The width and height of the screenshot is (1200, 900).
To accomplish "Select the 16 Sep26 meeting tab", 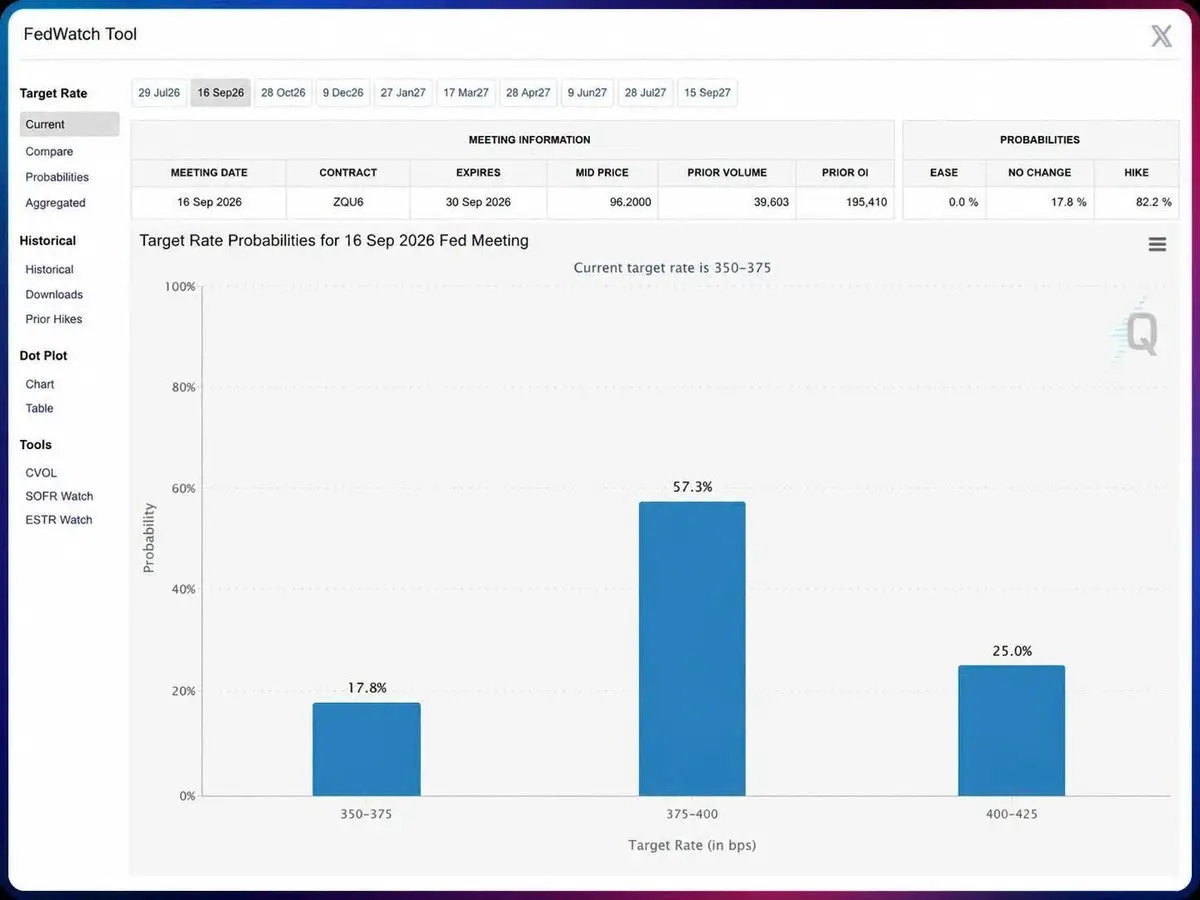I will (221, 93).
